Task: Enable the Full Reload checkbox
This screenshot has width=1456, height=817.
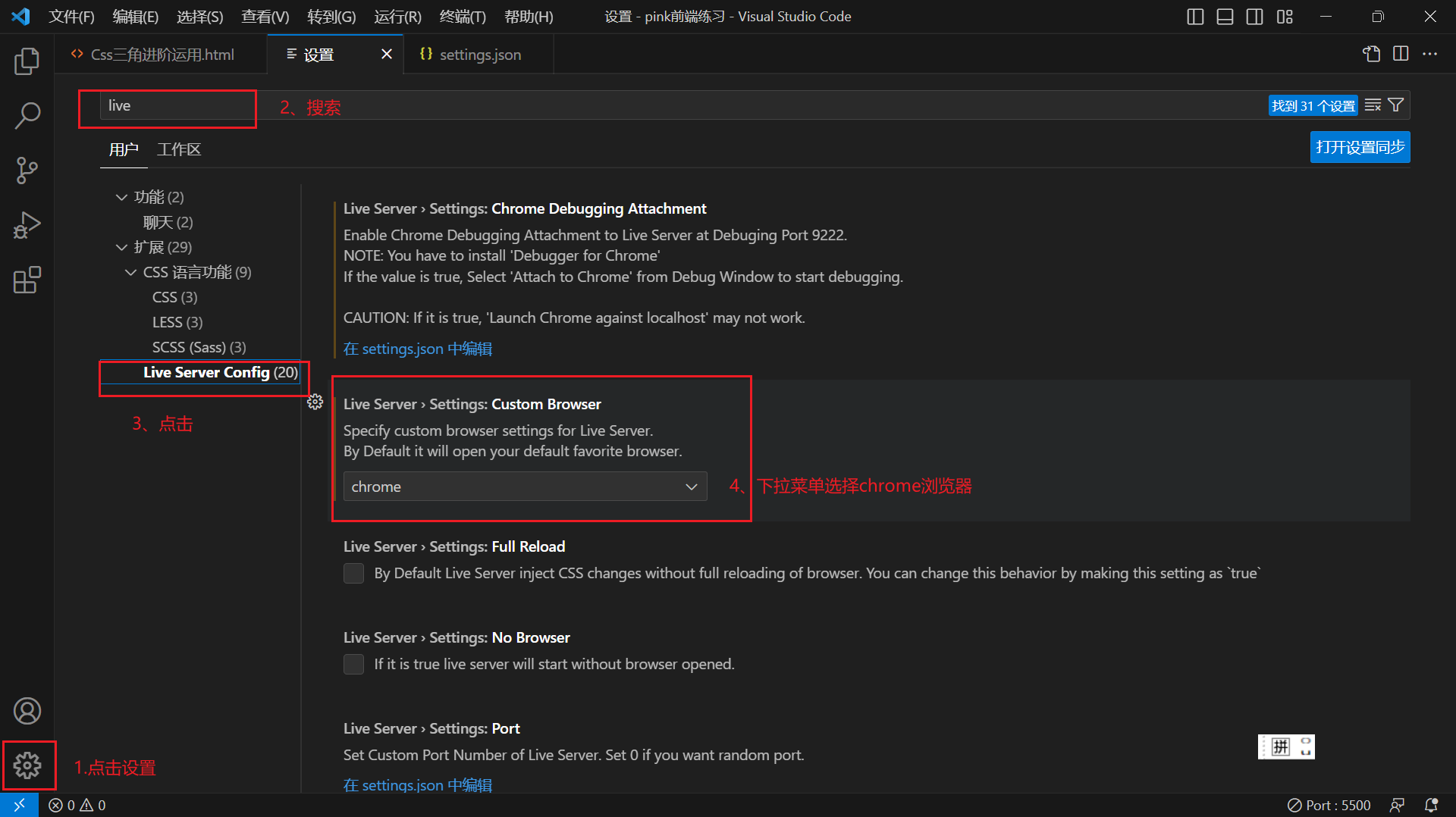Action: 353,573
